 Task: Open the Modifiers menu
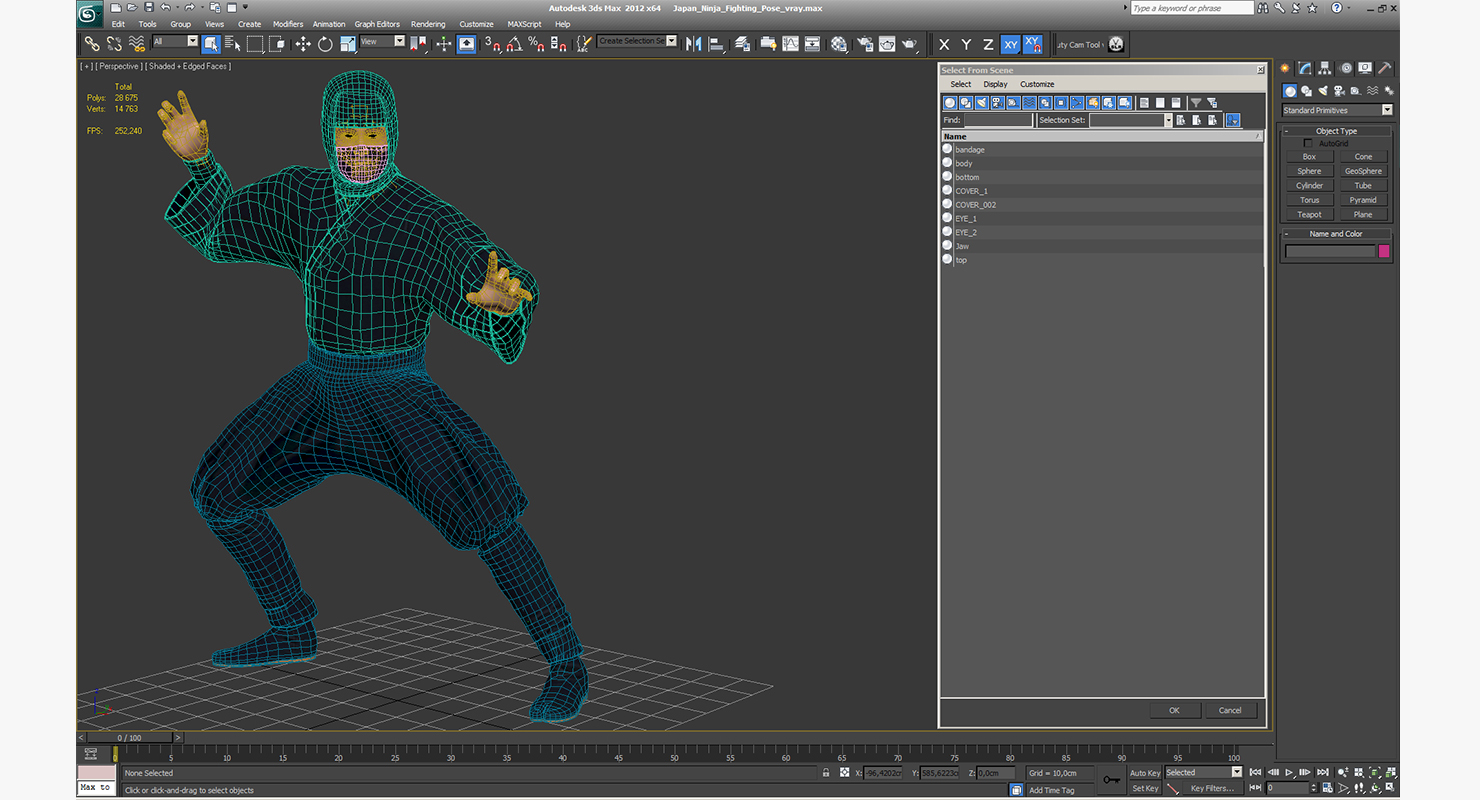coord(288,24)
